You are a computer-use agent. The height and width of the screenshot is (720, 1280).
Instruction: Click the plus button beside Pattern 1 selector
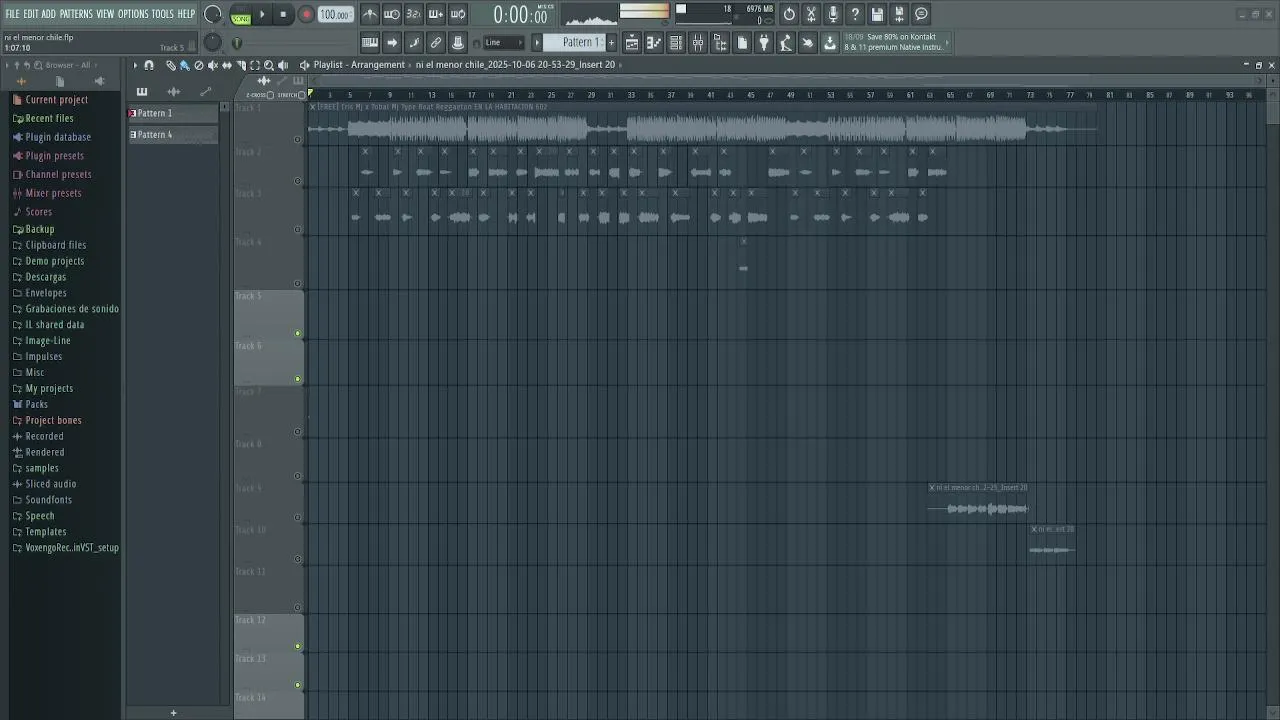point(611,42)
